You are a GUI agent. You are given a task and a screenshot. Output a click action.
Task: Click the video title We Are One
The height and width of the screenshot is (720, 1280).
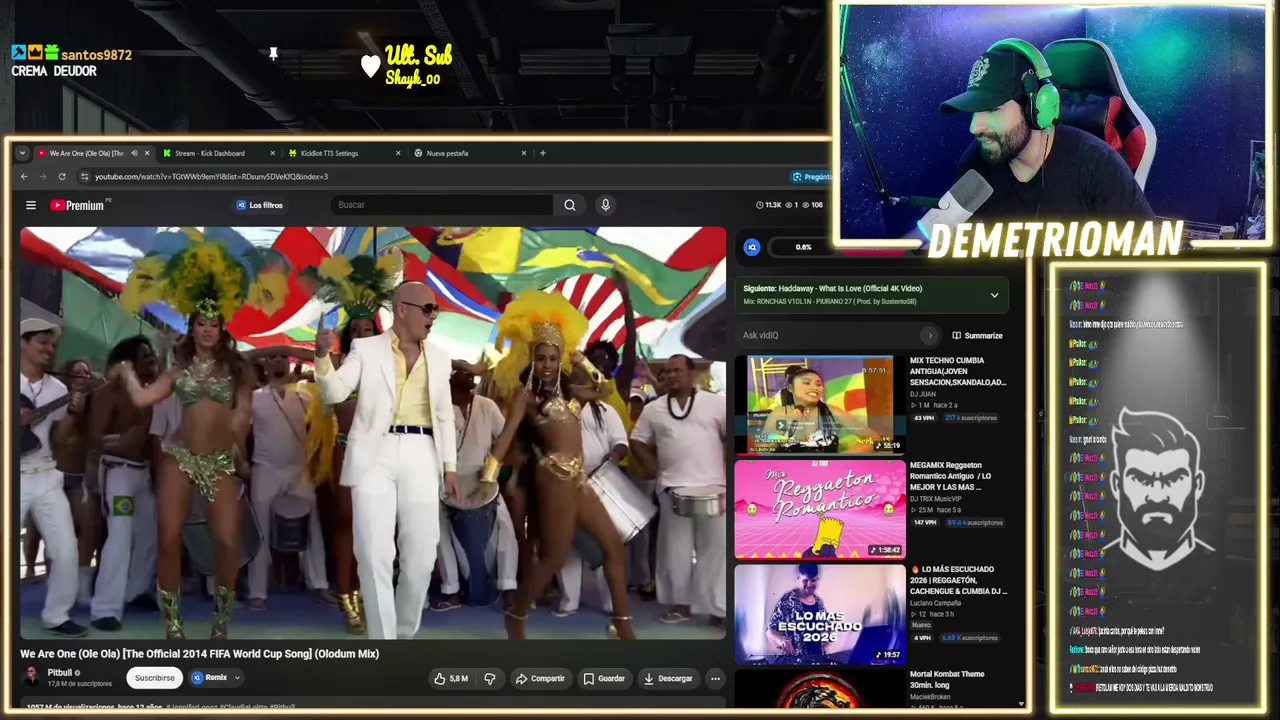pyautogui.click(x=200, y=654)
